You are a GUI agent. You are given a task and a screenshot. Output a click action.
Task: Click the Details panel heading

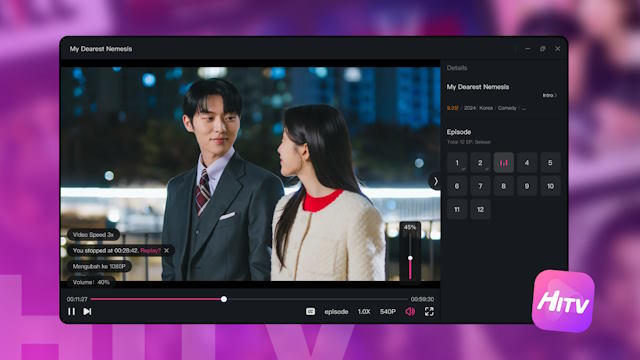(457, 68)
